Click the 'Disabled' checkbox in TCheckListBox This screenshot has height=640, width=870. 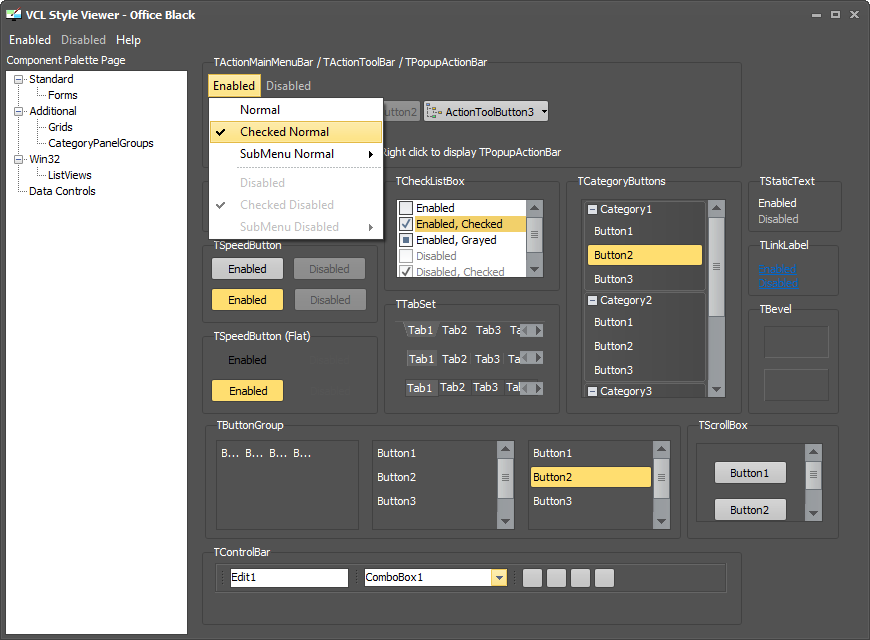(406, 256)
